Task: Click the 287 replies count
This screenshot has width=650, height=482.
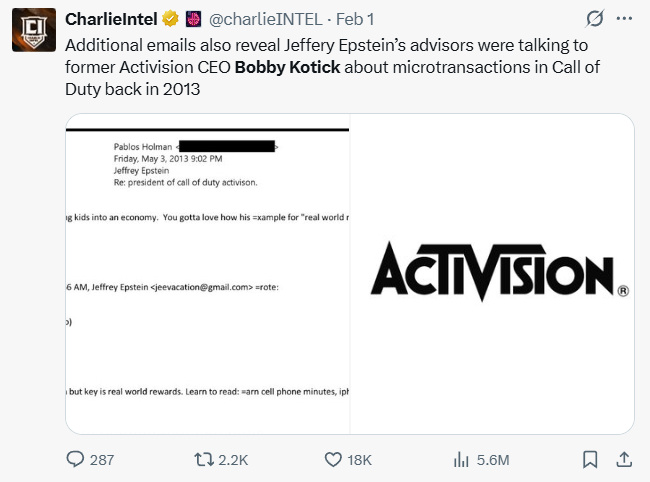Action: [102, 459]
